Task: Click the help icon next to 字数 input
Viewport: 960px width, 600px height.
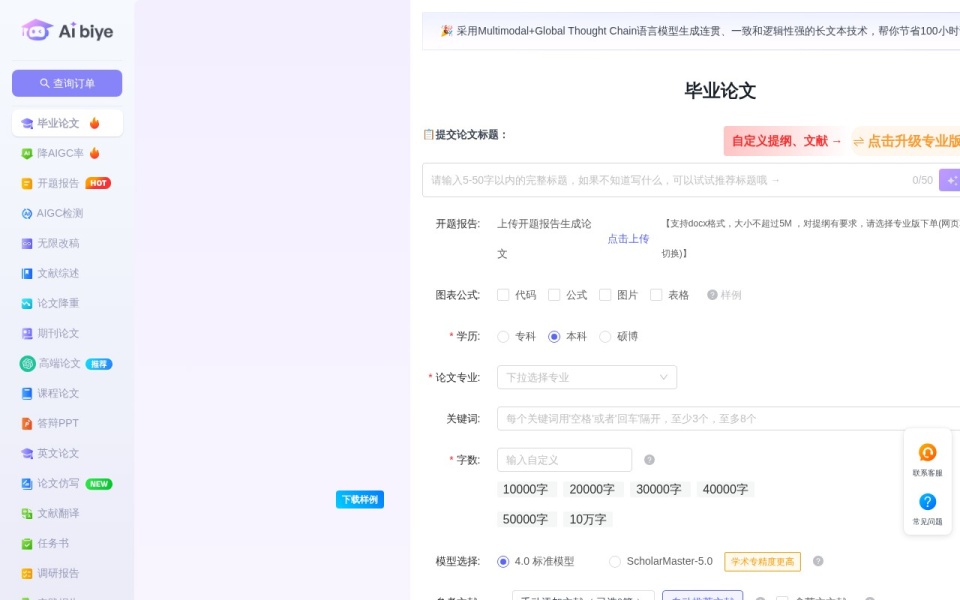Action: [x=649, y=459]
